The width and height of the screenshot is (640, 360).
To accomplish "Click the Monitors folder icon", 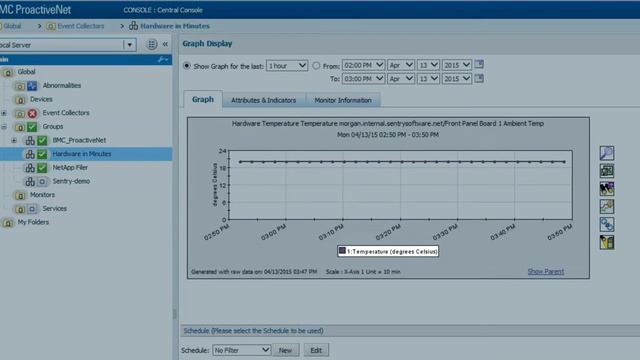I will [20, 195].
